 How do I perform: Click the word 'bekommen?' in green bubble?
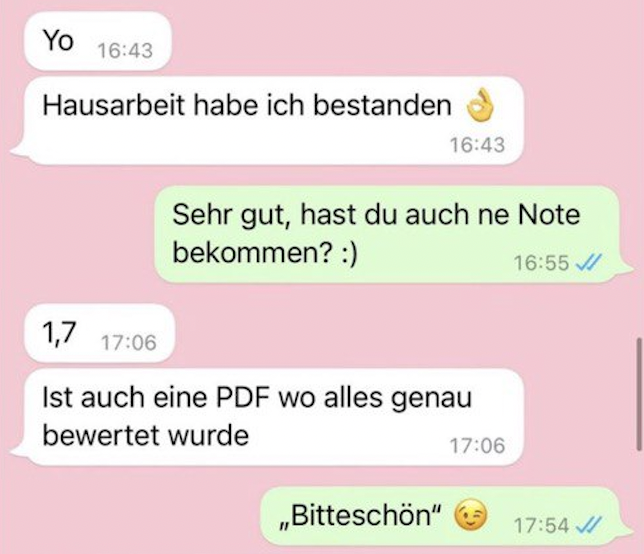click(x=253, y=252)
